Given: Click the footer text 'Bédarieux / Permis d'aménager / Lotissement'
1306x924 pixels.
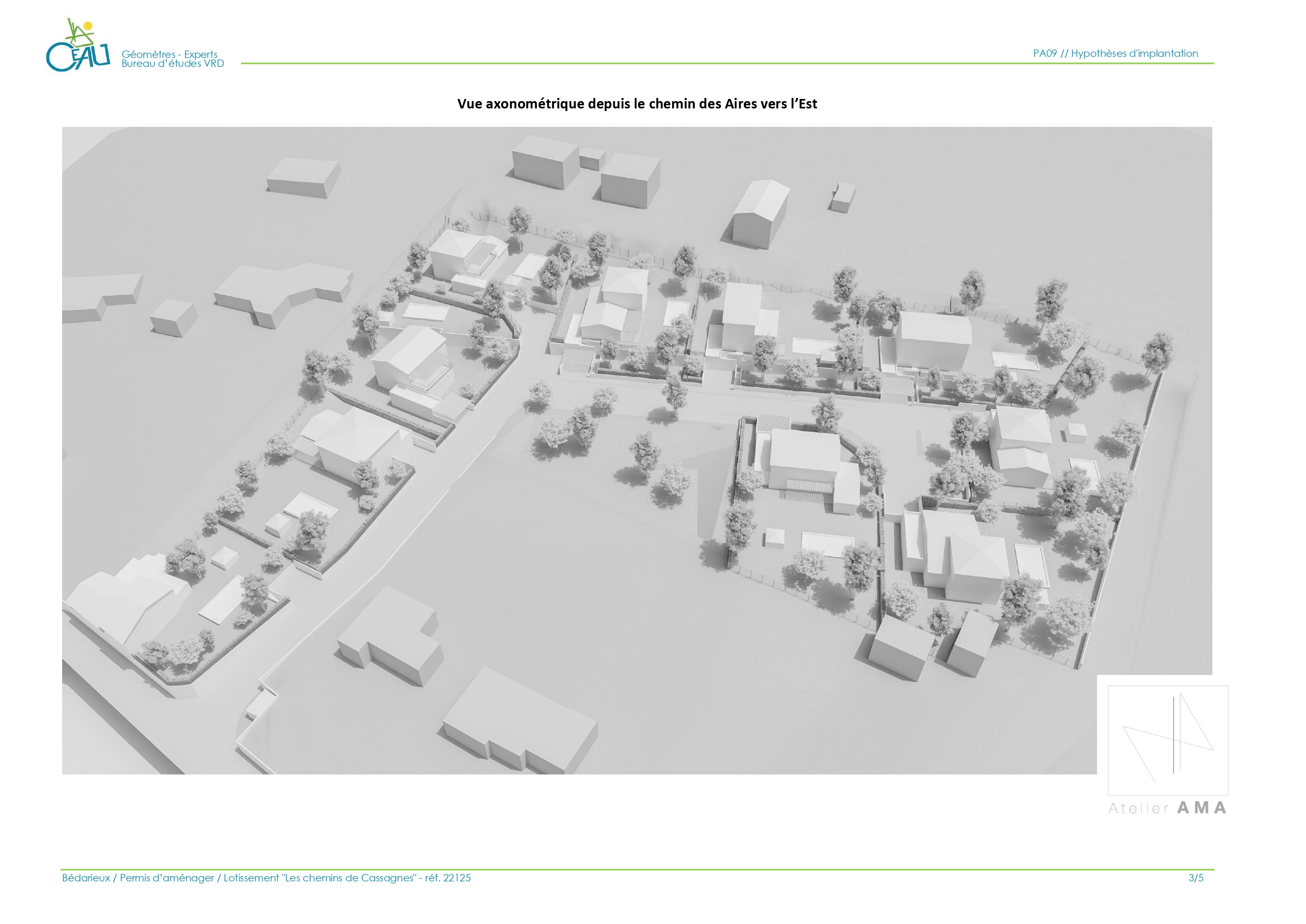Looking at the screenshot, I should [170, 878].
